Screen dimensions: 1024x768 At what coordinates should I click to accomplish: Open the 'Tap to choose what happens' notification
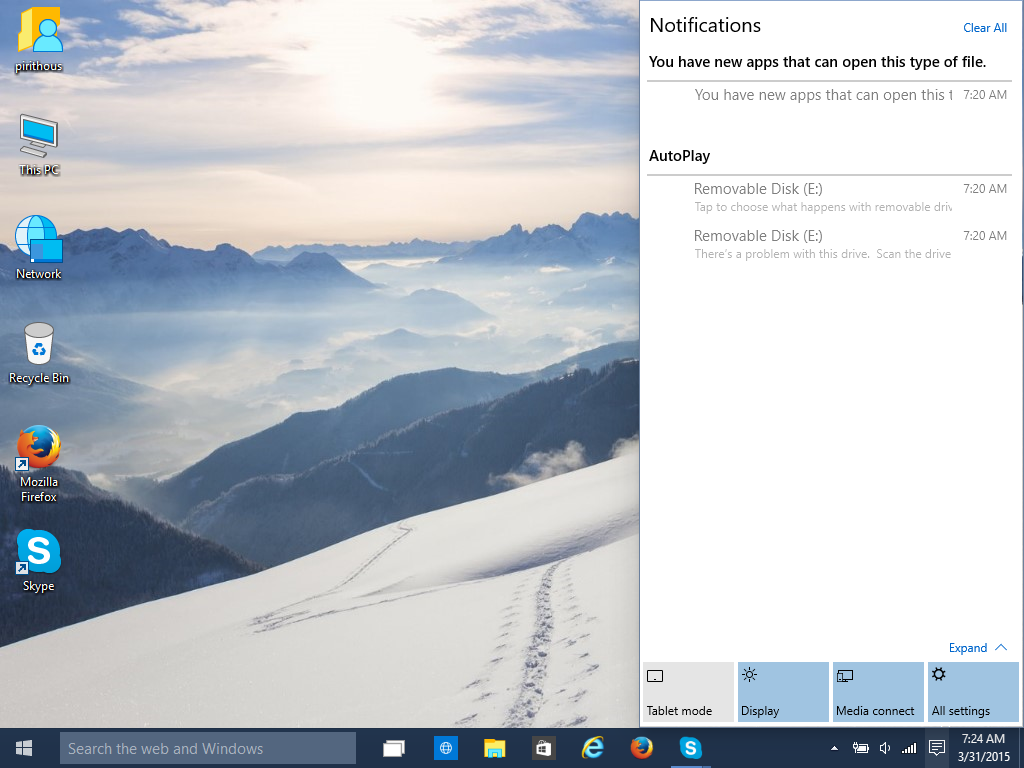829,197
